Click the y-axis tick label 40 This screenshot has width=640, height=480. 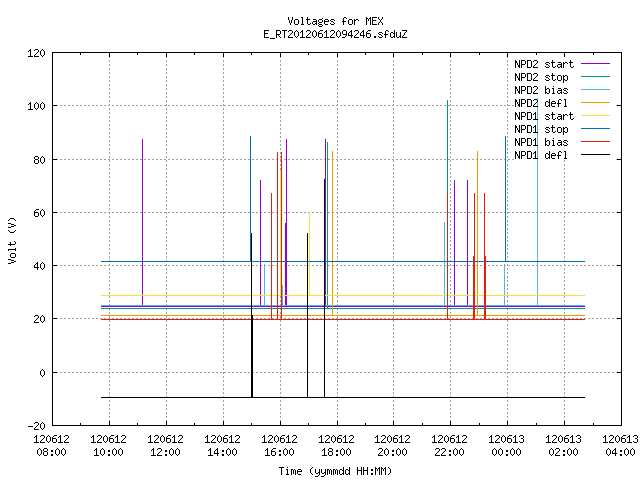coord(40,266)
